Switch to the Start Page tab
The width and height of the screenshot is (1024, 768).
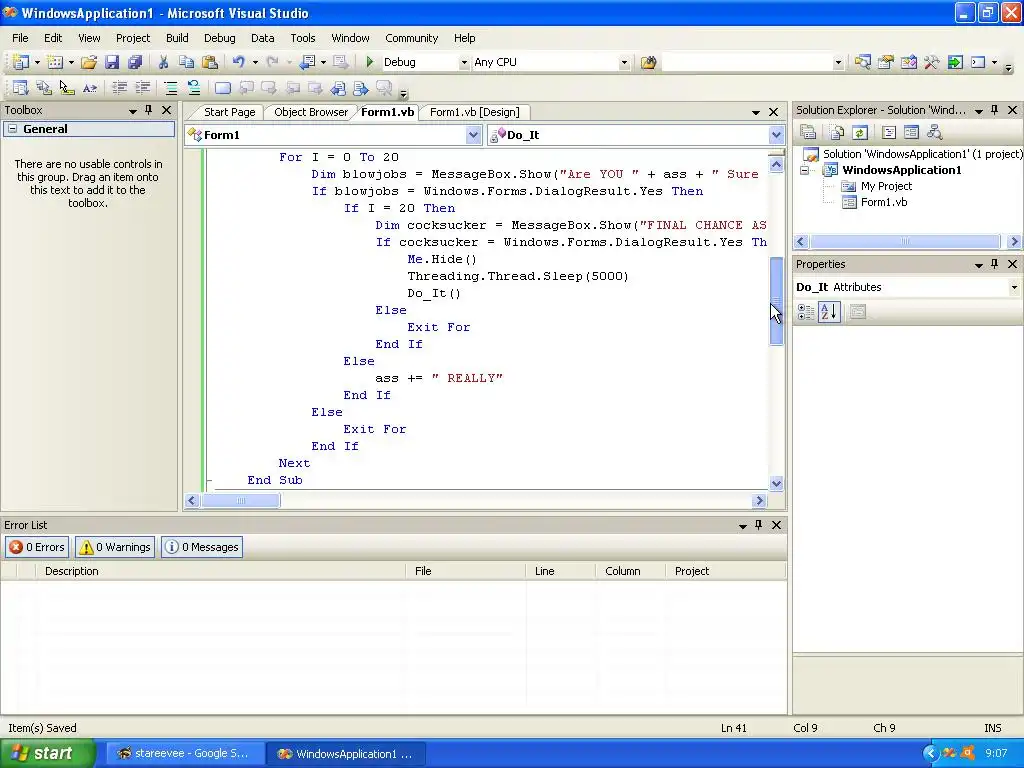(229, 112)
